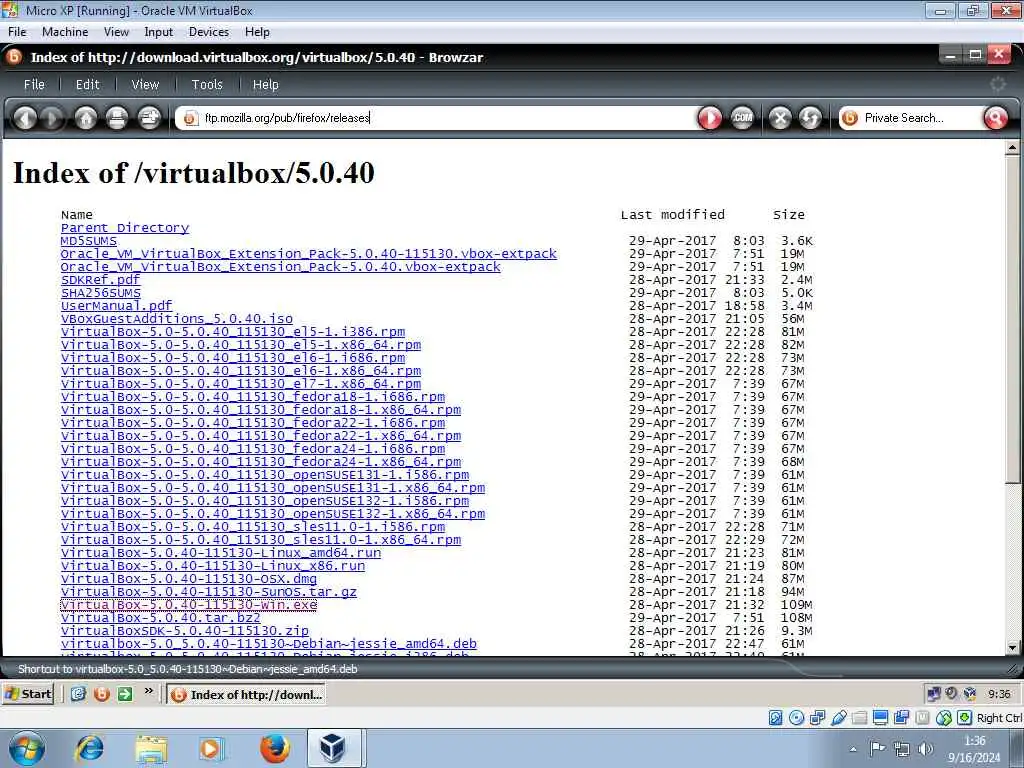
Task: Click page scrollbar up arrow
Action: 1012,148
